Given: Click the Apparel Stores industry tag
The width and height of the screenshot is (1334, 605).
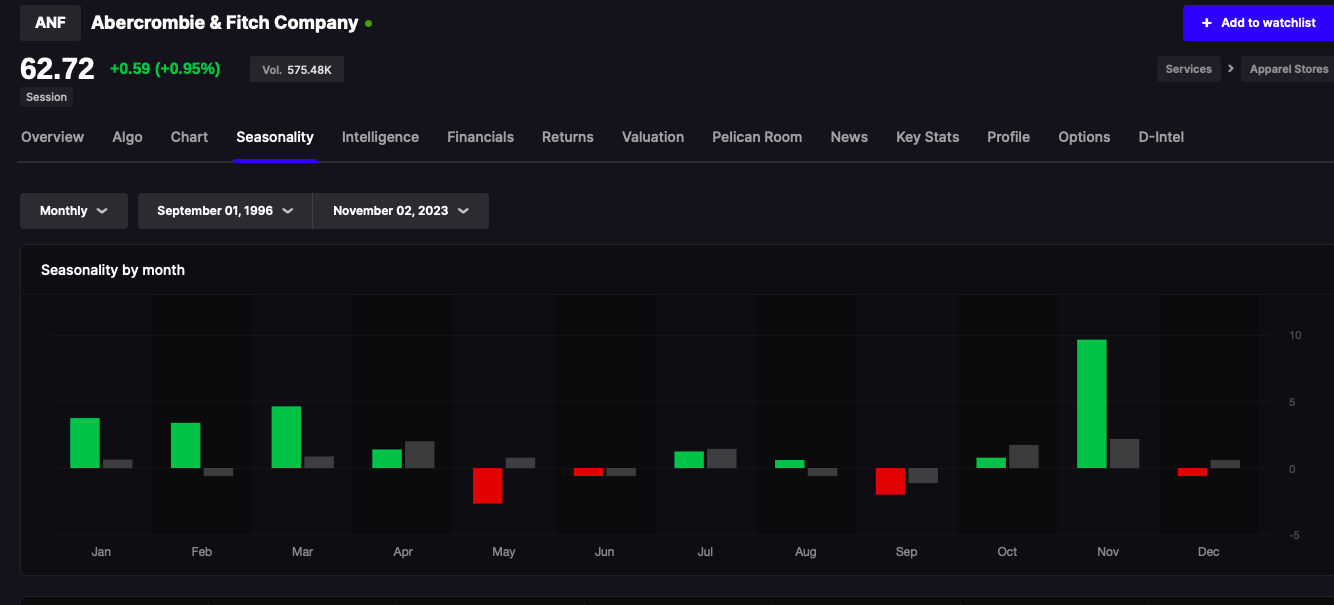Looking at the screenshot, I should point(1289,69).
